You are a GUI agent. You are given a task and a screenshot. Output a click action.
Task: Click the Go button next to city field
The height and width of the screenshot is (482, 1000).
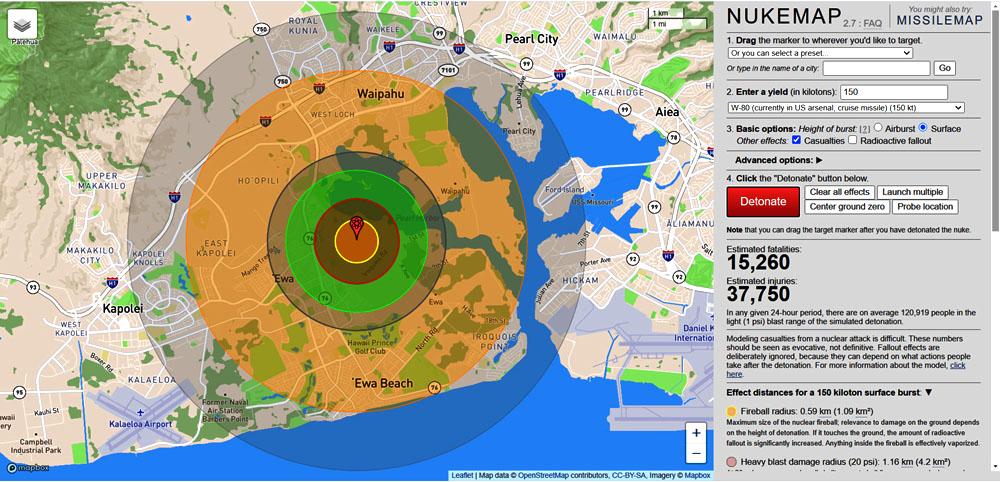[x=945, y=68]
